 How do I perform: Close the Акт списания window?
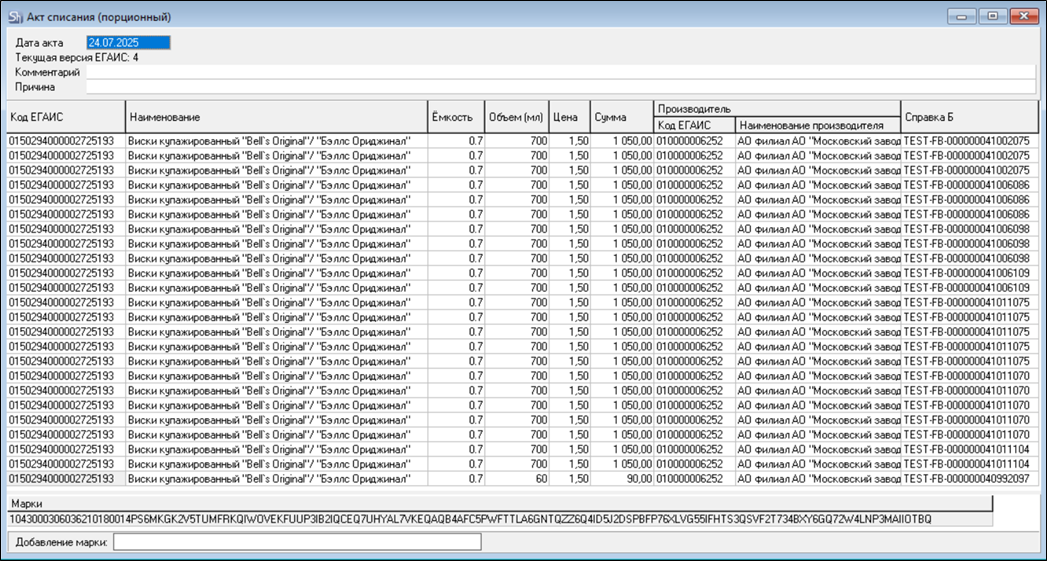1021,16
